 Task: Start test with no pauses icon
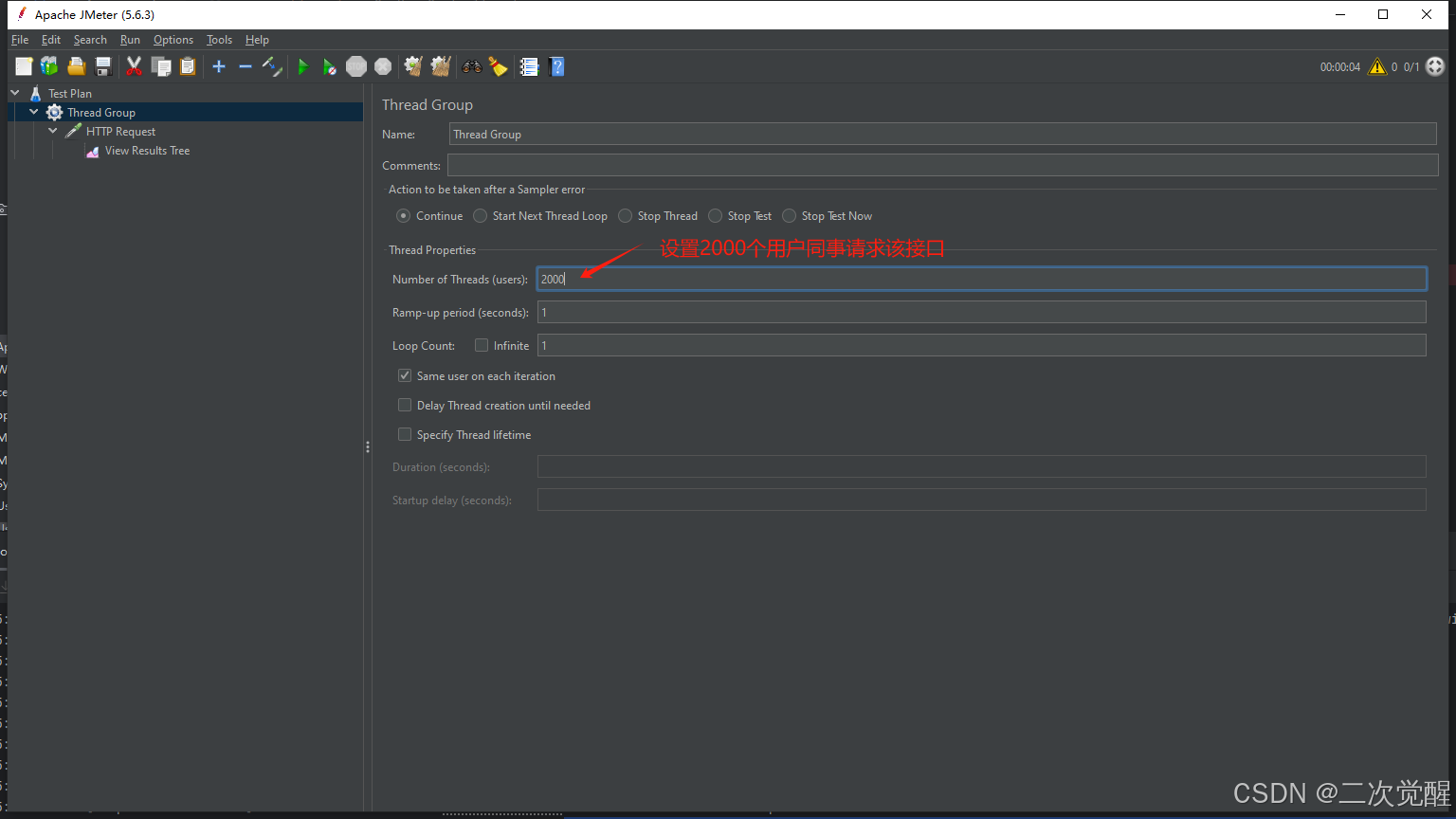click(329, 66)
